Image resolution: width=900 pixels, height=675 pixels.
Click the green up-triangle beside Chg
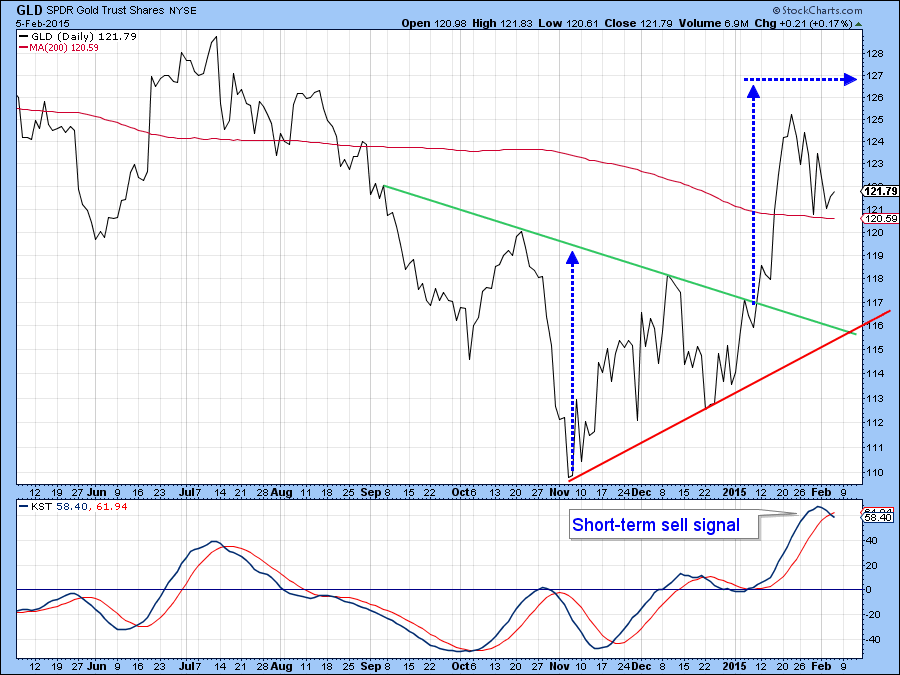pos(858,24)
